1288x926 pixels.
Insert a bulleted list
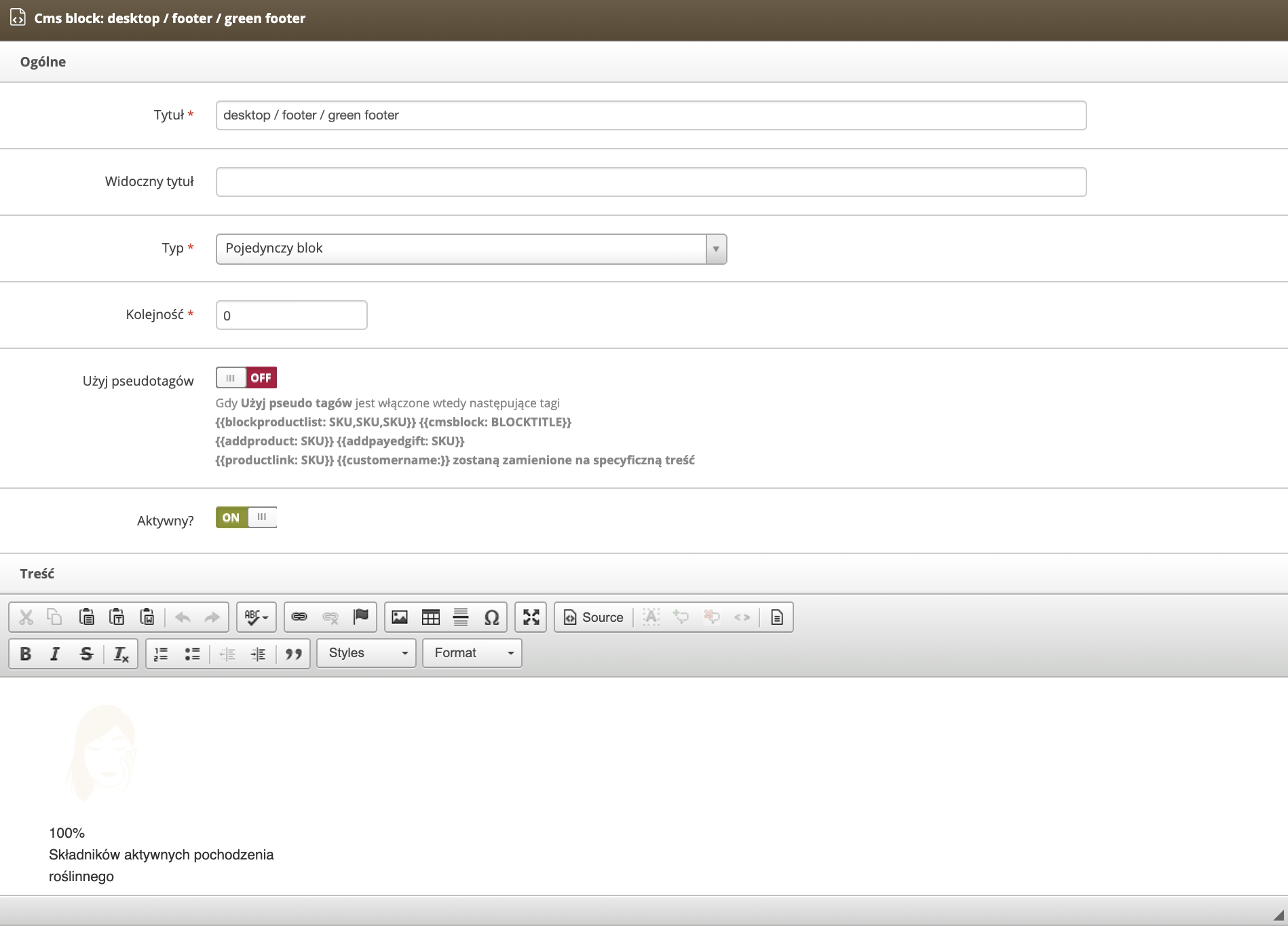(x=192, y=653)
